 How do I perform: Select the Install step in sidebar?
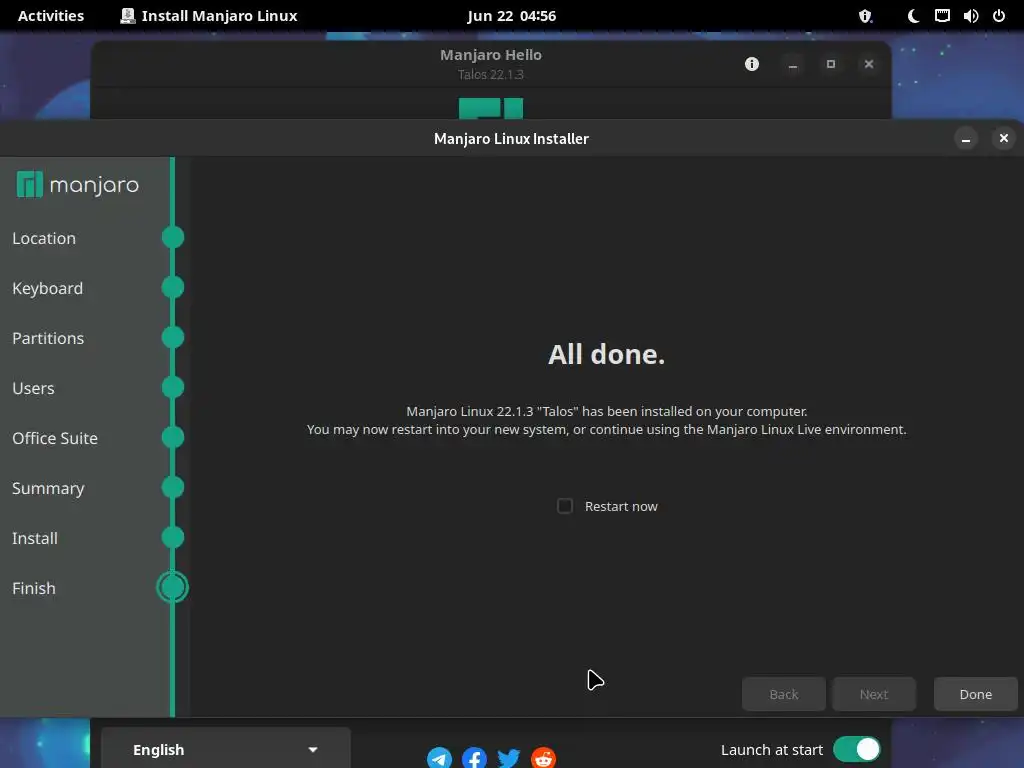tap(35, 538)
